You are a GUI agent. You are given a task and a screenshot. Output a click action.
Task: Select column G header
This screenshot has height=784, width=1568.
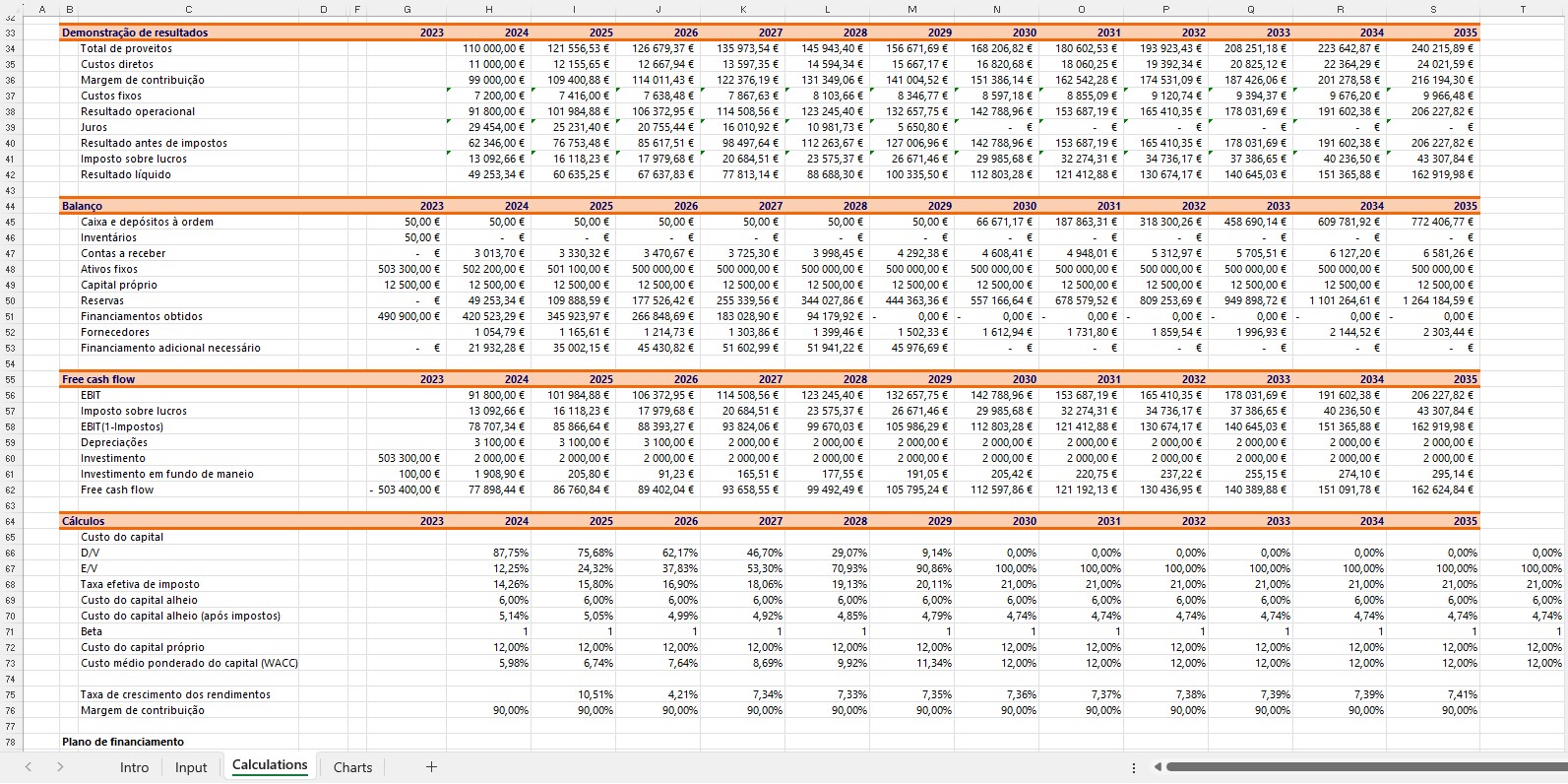pyautogui.click(x=407, y=9)
